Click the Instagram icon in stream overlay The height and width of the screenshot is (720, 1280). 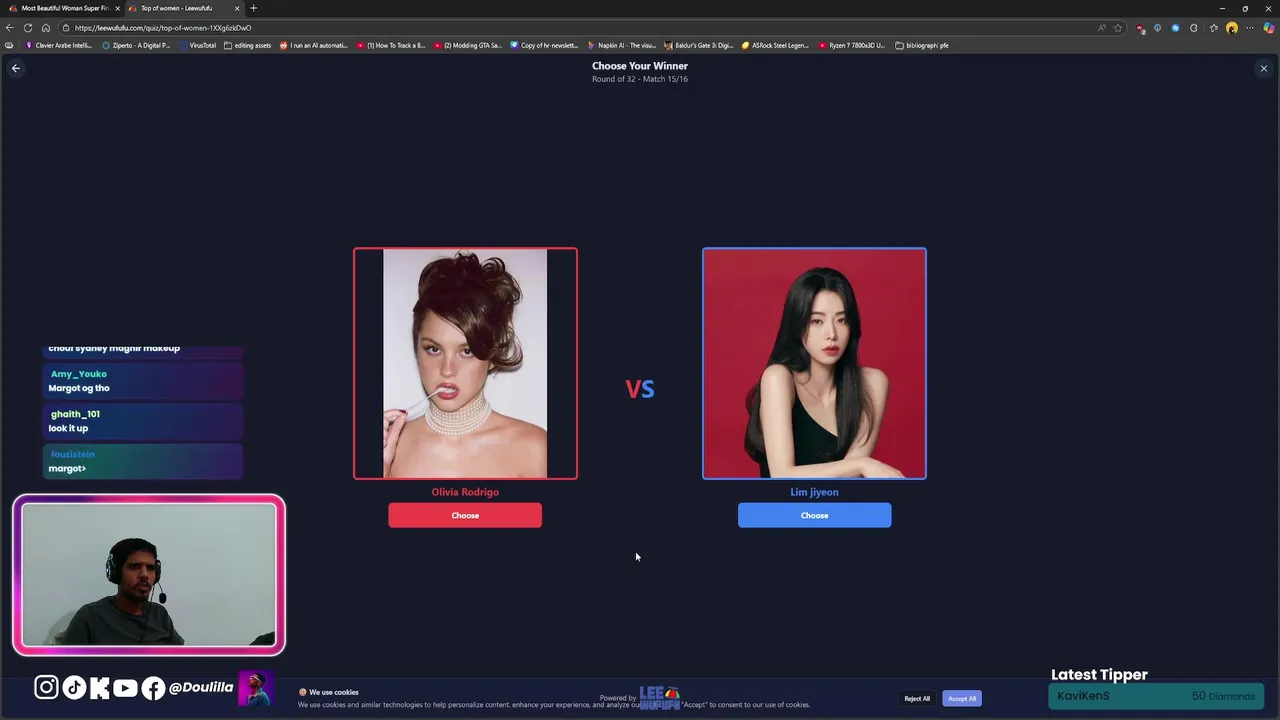tap(46, 687)
